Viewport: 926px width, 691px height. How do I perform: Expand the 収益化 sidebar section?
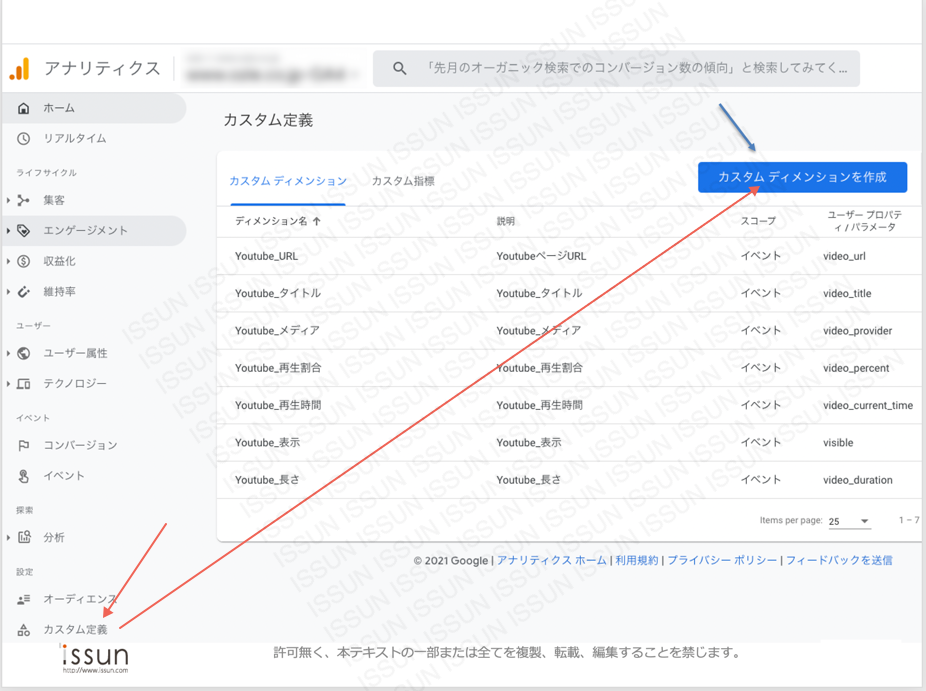click(x=8, y=261)
